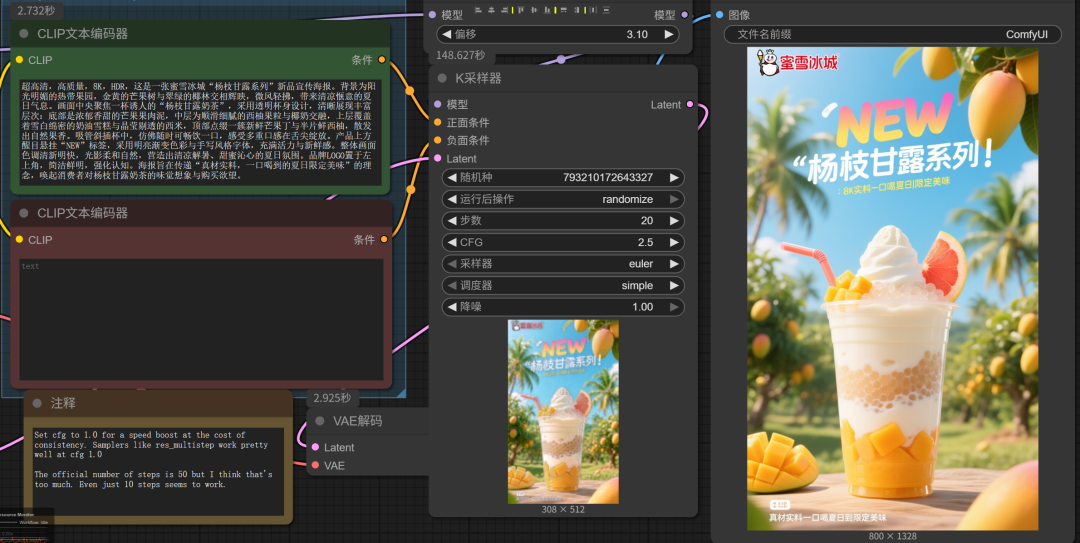1080x543 pixels.
Task: Click into the empty negative prompt text box
Action: coord(200,319)
